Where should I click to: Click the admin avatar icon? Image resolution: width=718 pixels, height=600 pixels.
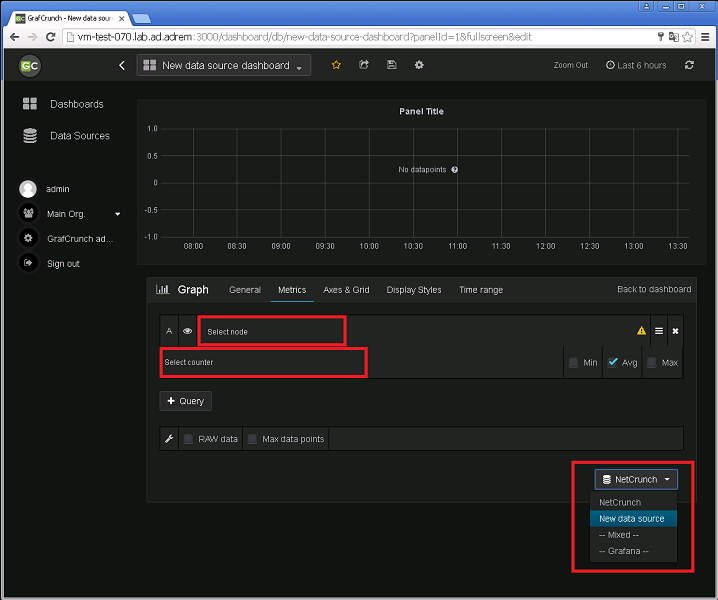pyautogui.click(x=28, y=189)
